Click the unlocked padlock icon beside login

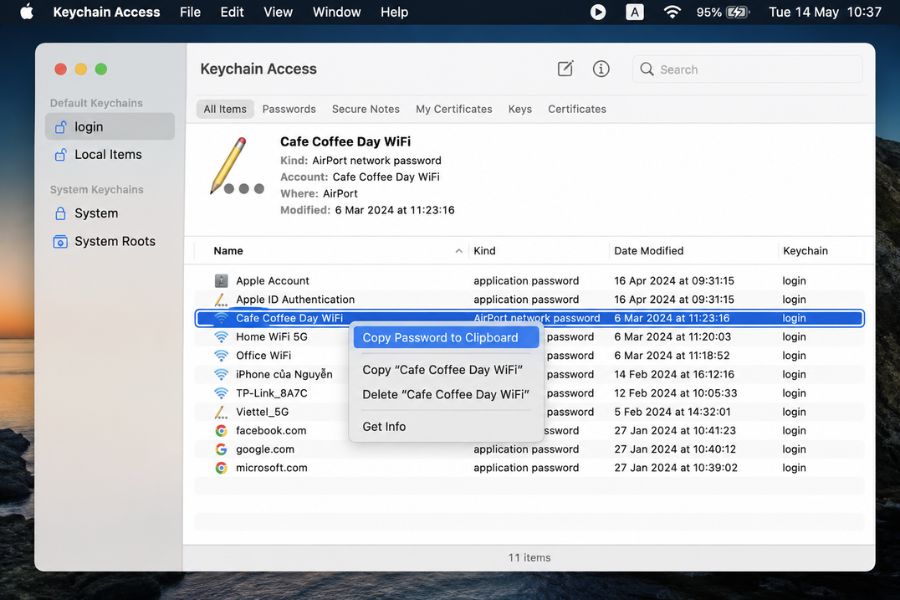[60, 127]
